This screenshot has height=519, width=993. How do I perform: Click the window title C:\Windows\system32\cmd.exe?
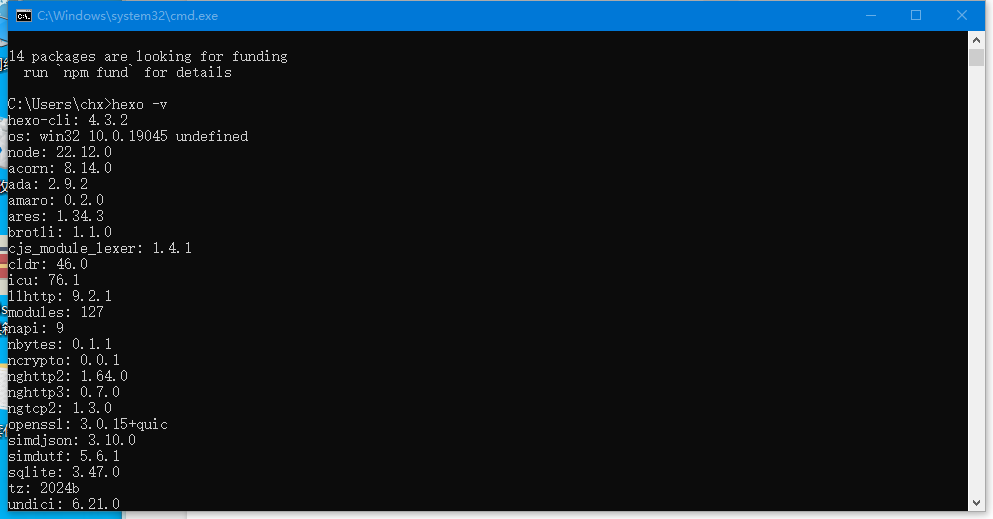[127, 16]
